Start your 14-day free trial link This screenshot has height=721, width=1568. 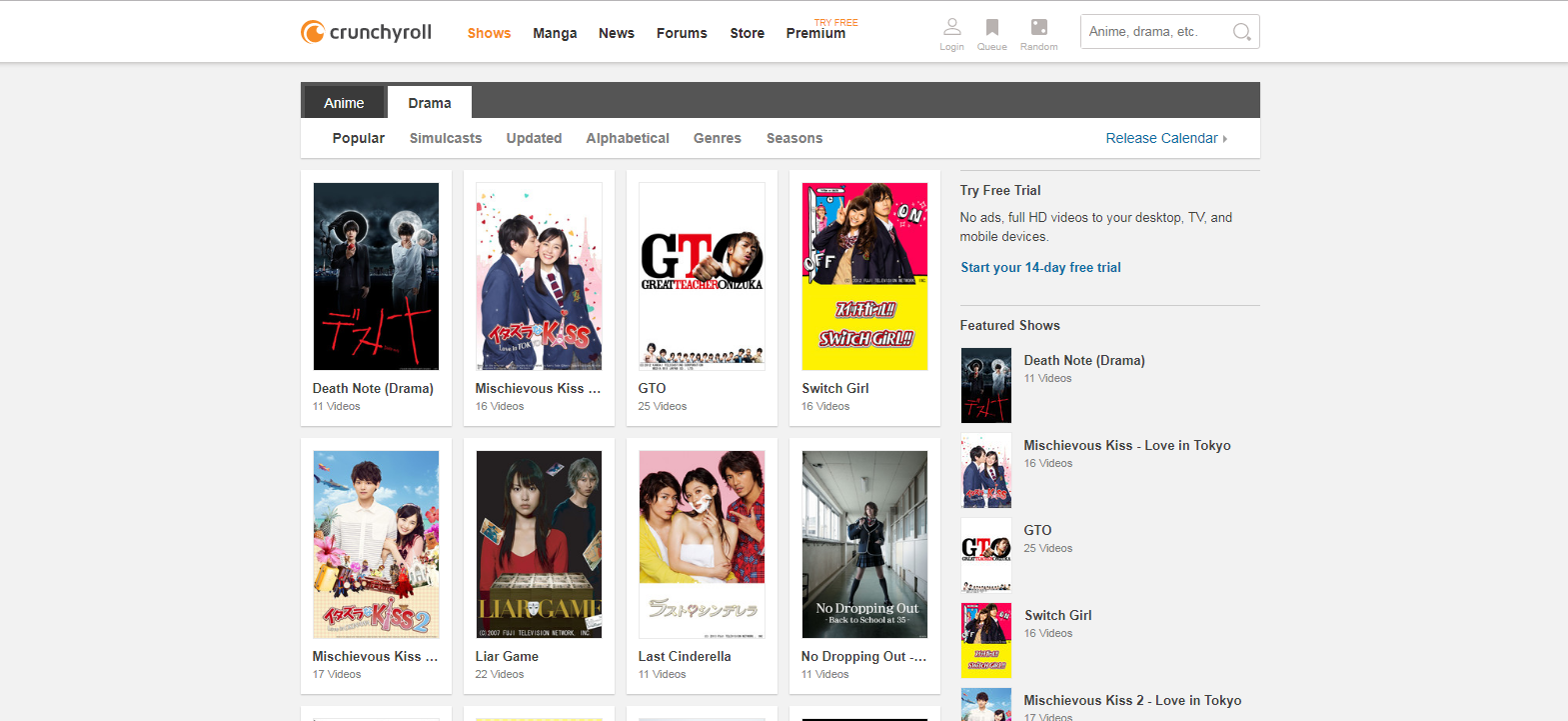[x=1040, y=267]
